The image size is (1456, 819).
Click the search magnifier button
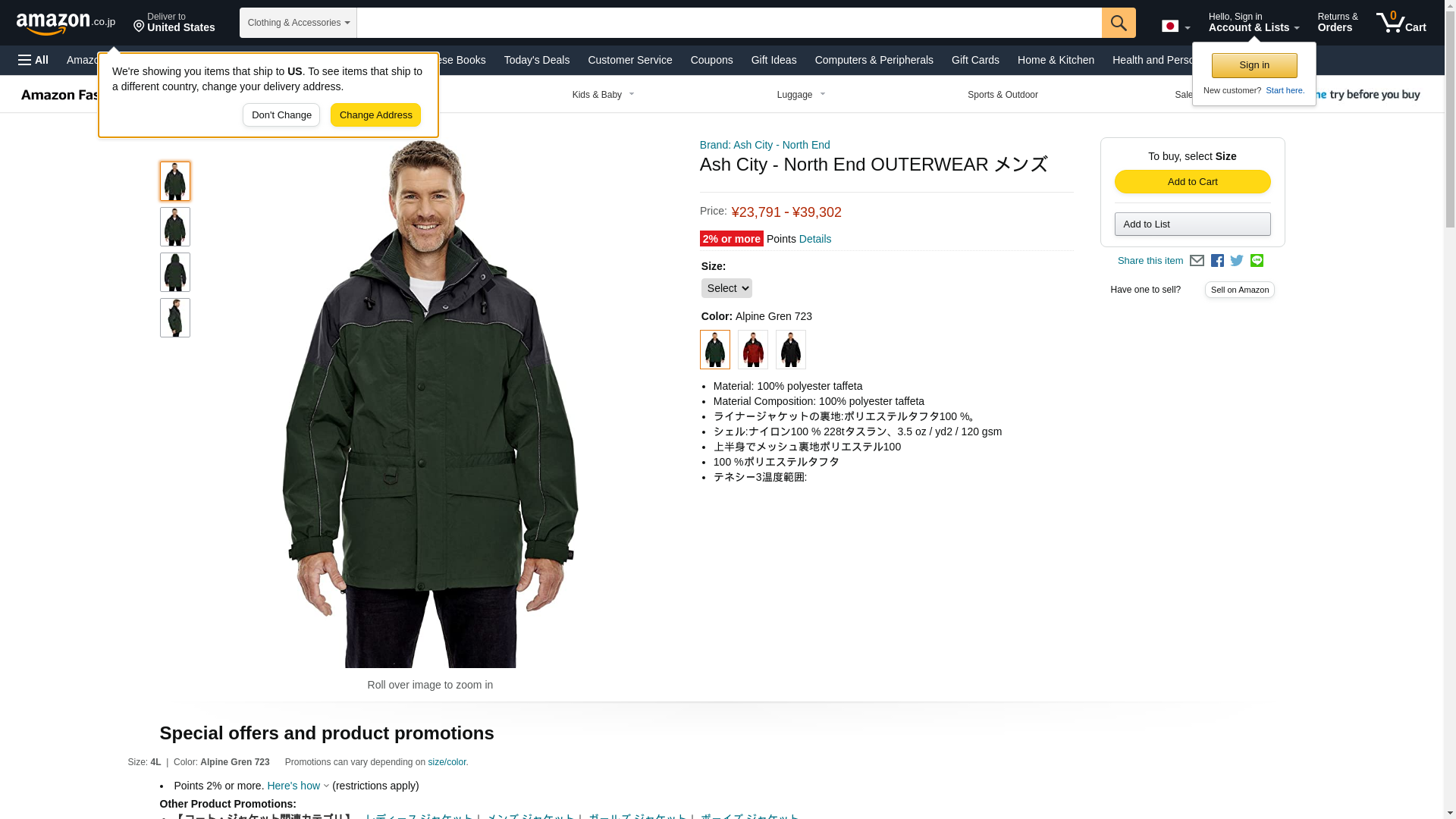1119,23
